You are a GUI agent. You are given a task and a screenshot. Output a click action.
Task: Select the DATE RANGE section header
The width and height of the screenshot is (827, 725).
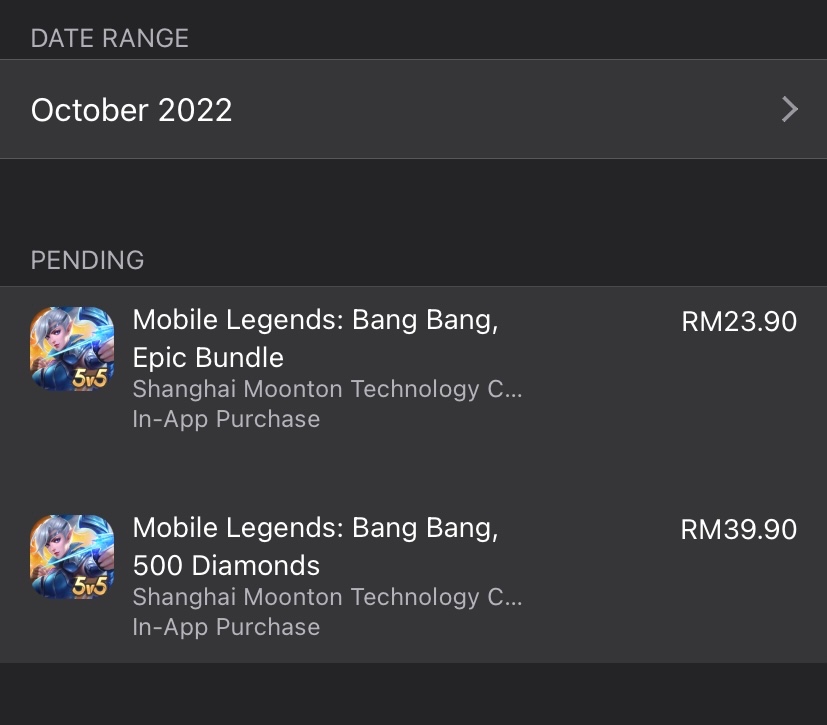point(110,38)
